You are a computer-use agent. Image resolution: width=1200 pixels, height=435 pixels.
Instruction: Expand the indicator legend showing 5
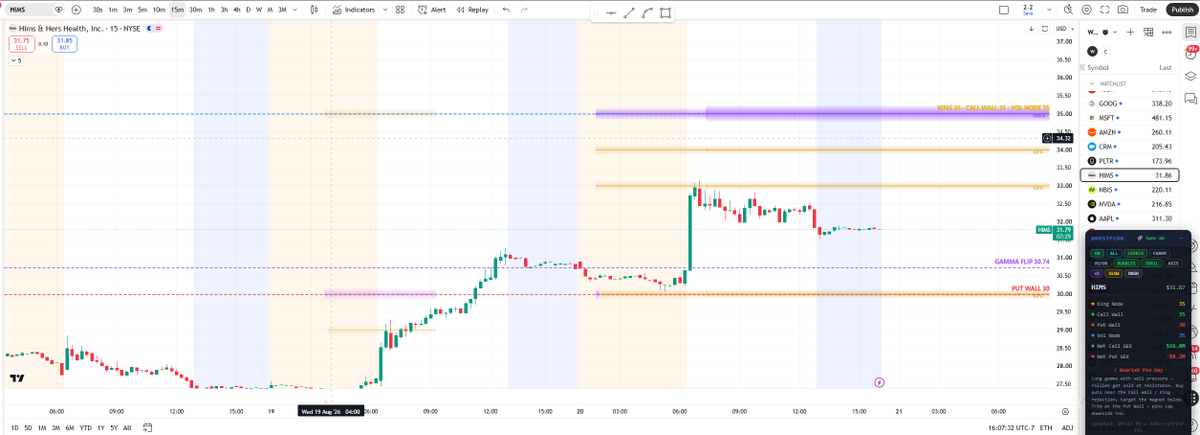(x=15, y=60)
